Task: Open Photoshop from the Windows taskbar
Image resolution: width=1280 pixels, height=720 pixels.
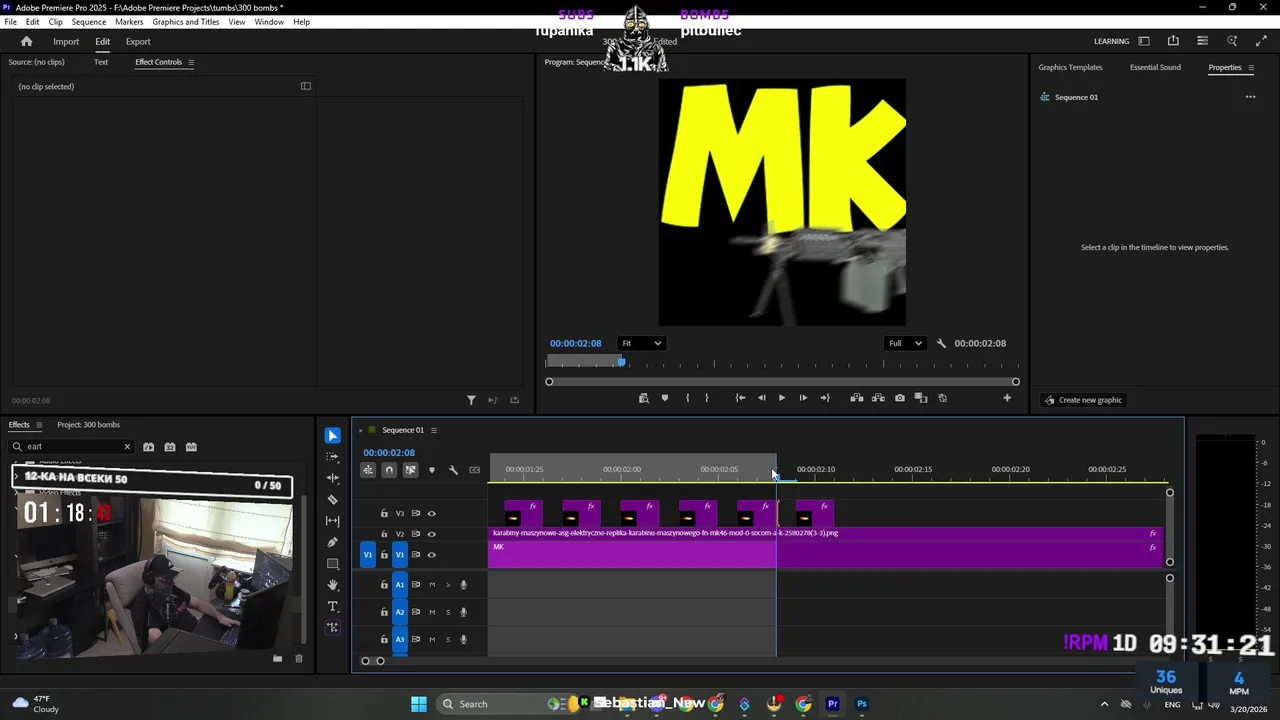Action: coord(862,704)
